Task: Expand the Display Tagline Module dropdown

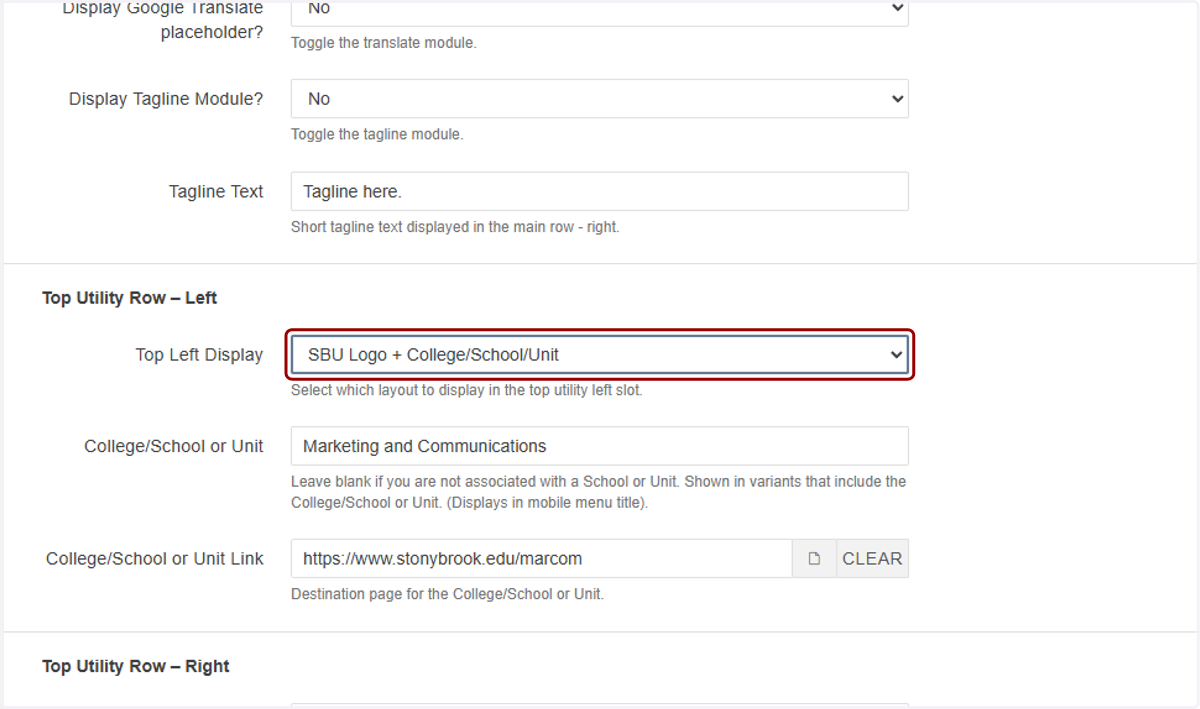Action: tap(600, 99)
